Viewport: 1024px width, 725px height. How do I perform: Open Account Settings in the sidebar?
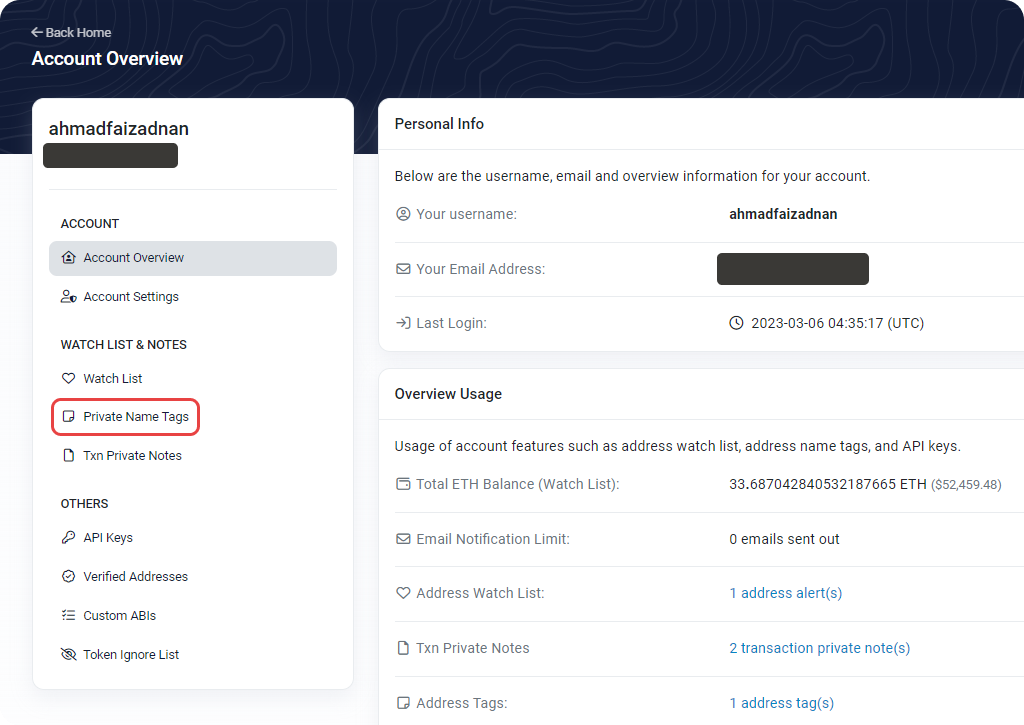(131, 297)
